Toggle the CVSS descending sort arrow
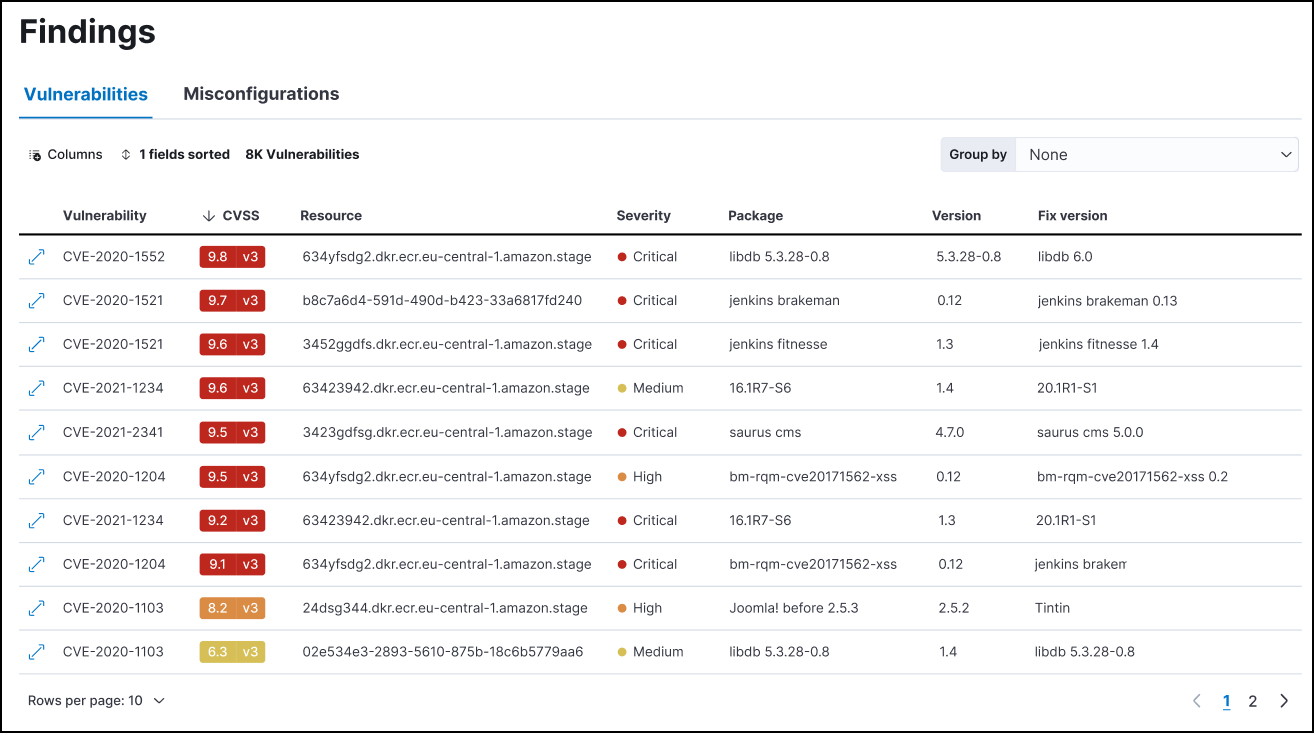 click(206, 215)
